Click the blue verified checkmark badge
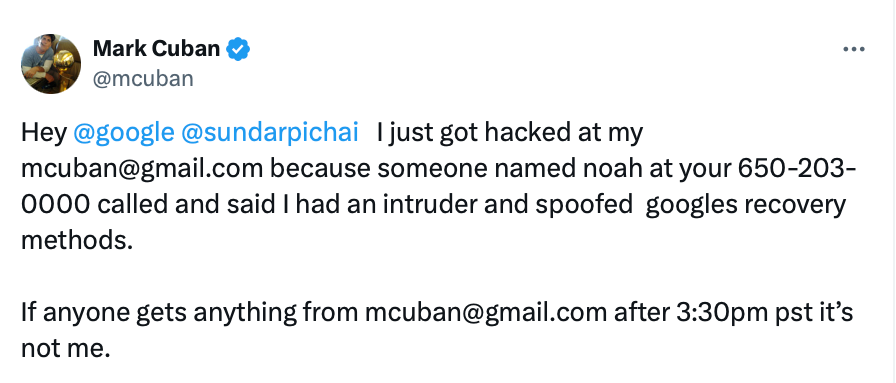896x383 pixels. click(x=238, y=50)
